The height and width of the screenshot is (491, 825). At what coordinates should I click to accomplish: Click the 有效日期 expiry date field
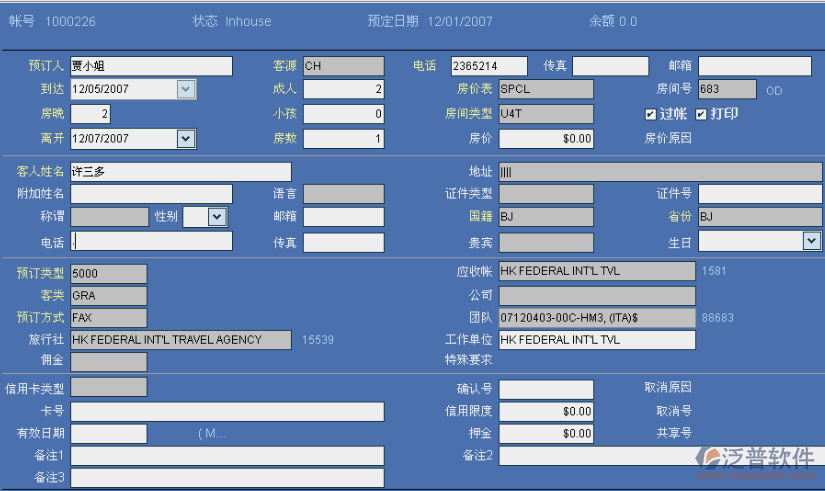tap(109, 434)
